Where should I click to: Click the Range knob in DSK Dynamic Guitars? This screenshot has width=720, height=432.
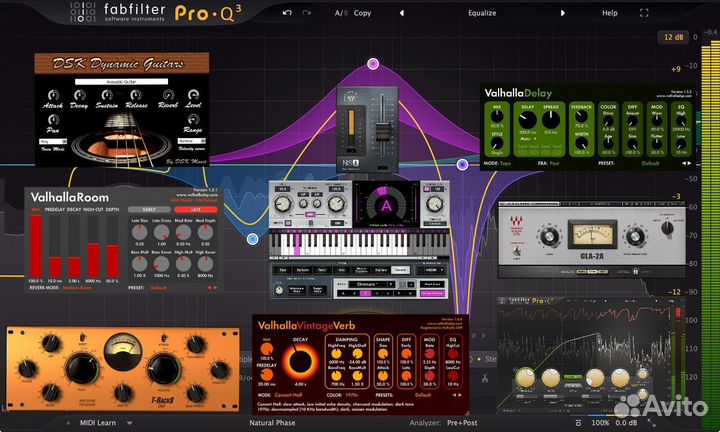click(x=193, y=119)
